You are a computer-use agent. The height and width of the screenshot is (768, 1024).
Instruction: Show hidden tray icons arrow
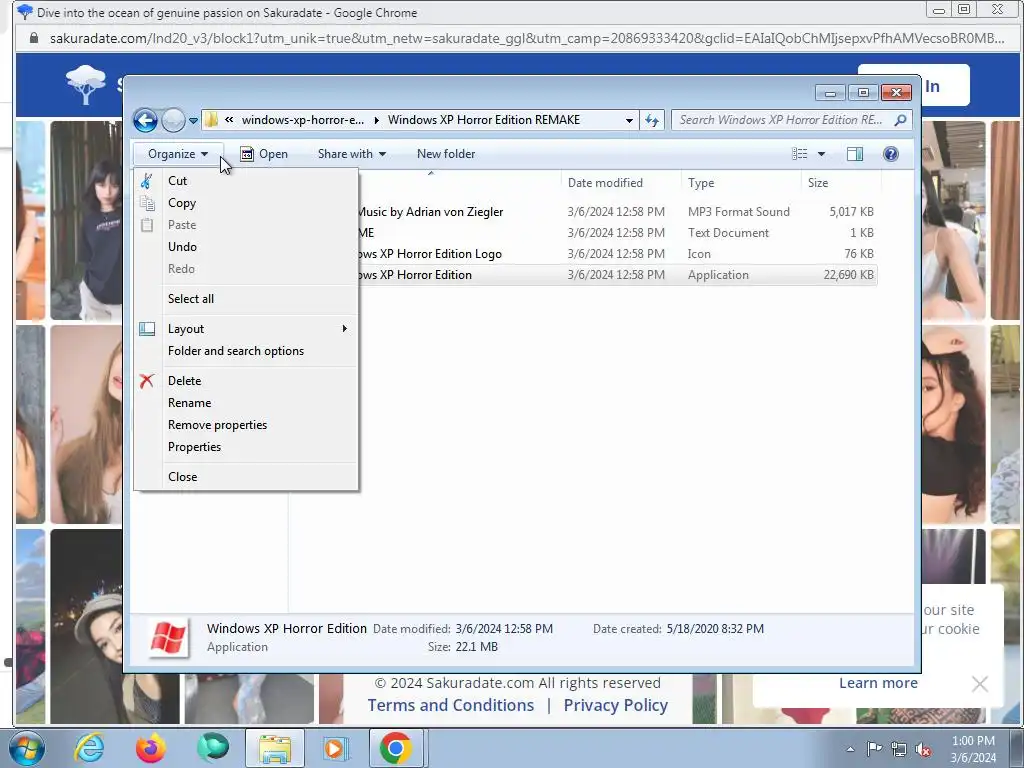850,750
